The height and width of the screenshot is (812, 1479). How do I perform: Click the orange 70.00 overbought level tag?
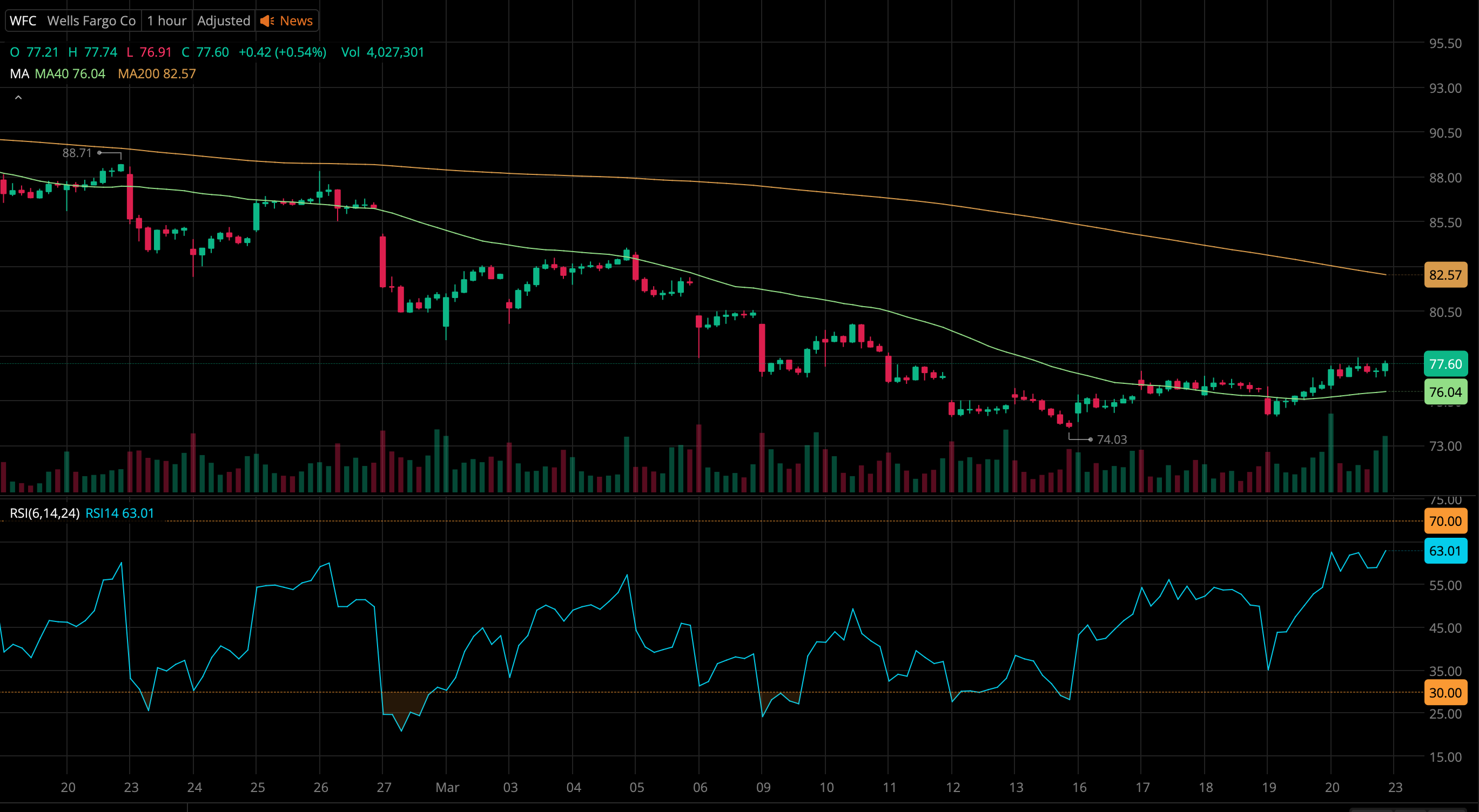coord(1444,521)
